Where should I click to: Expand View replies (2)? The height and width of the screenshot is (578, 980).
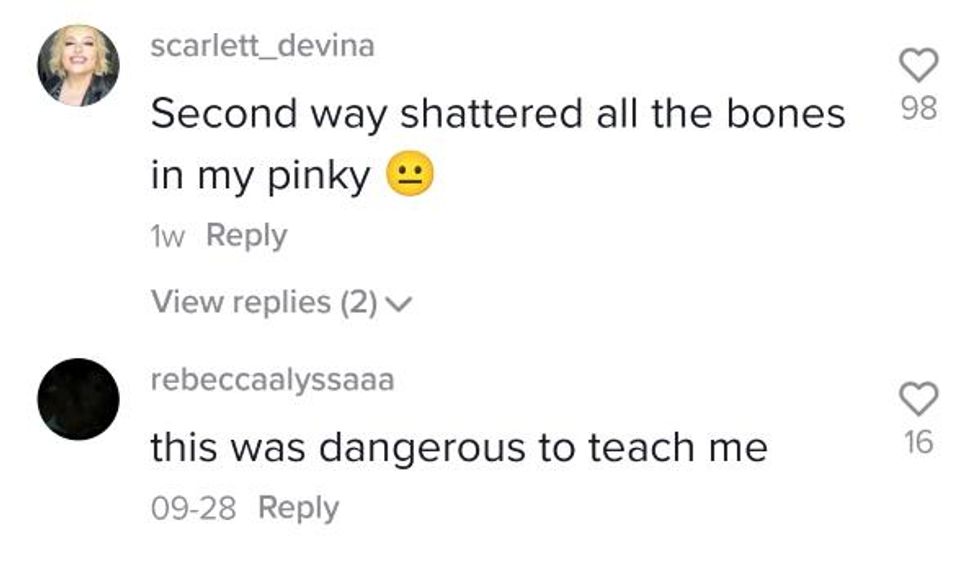tap(262, 301)
